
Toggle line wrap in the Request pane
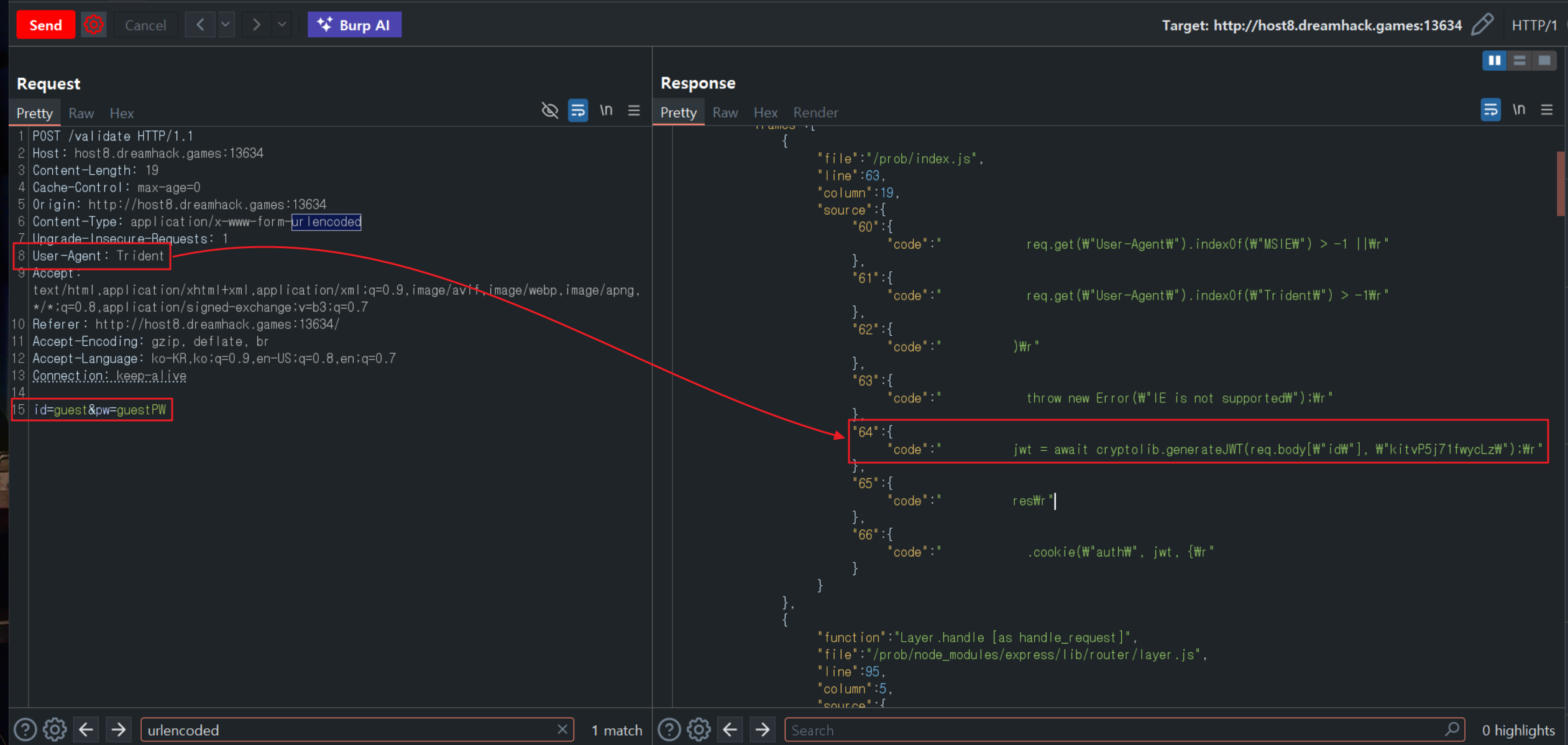(x=578, y=111)
